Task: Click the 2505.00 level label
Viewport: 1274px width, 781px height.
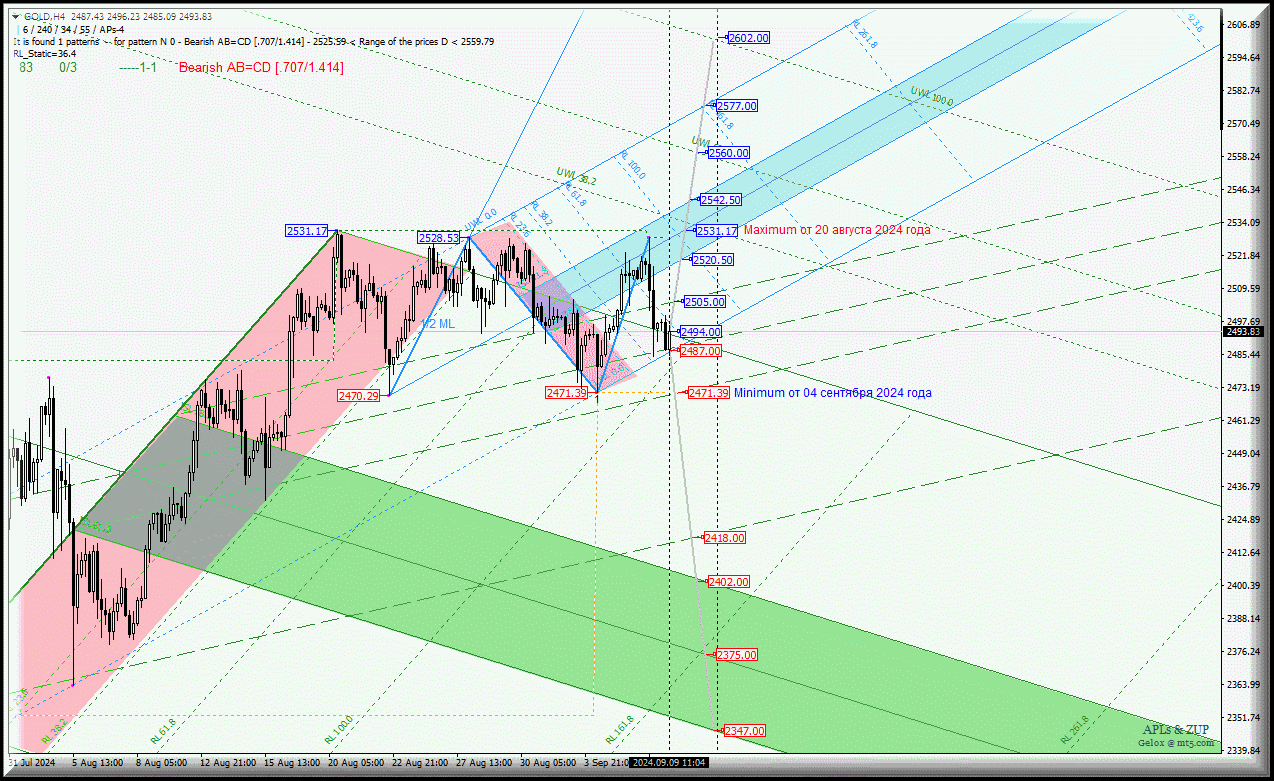Action: point(704,302)
